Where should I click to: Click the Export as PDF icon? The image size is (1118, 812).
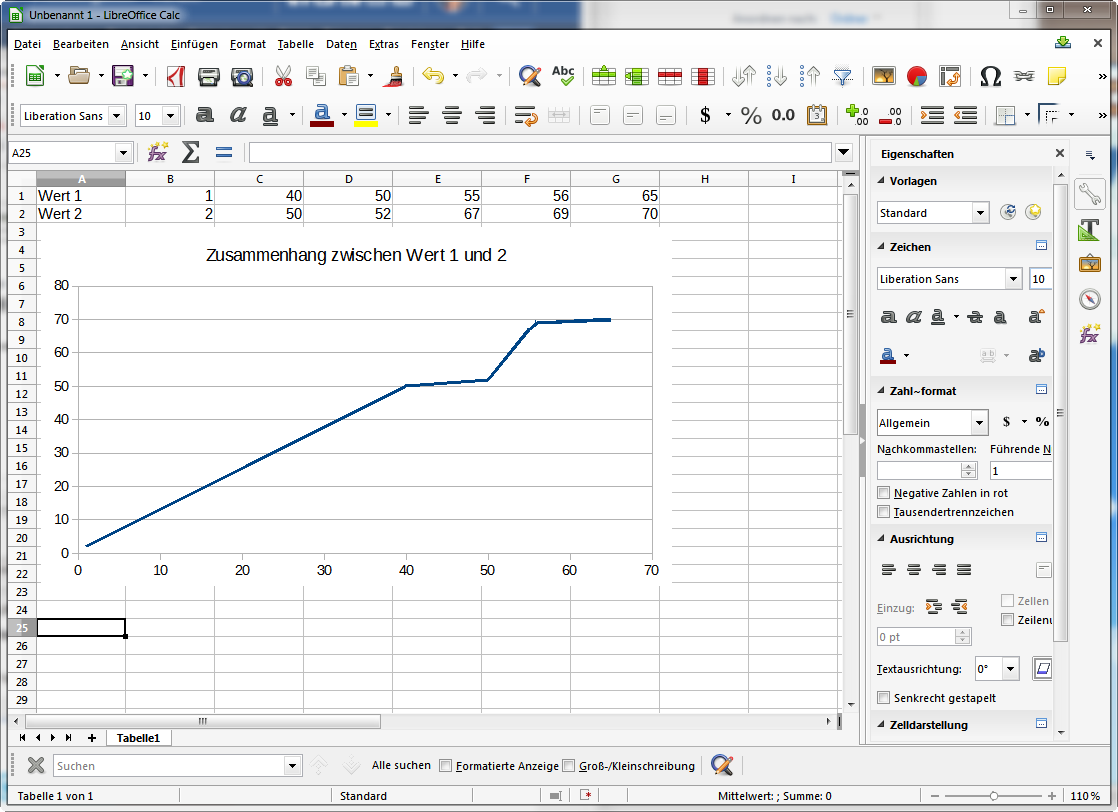pyautogui.click(x=175, y=76)
